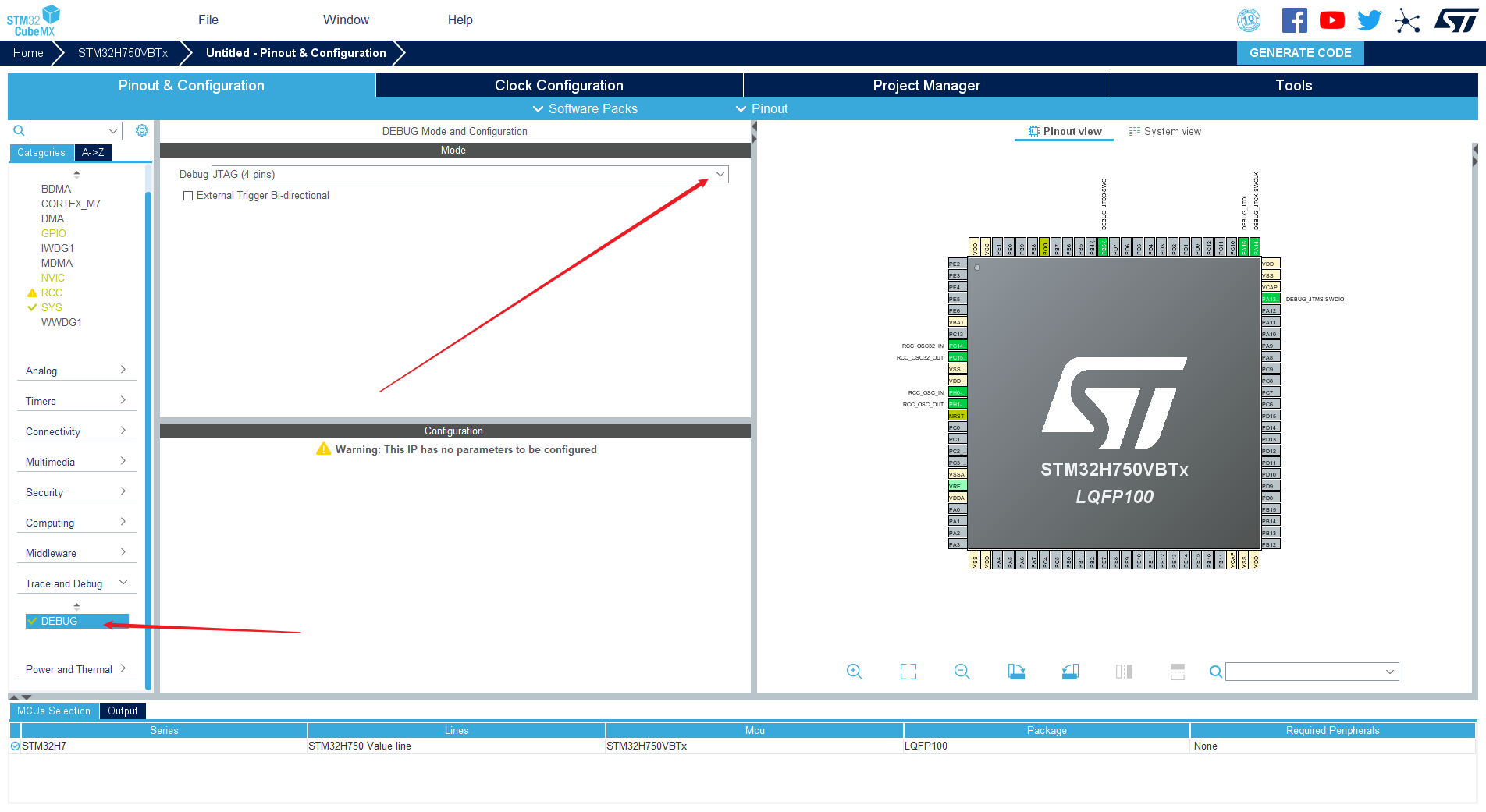Viewport: 1486px width, 812px height.
Task: Rotate the chip counterclockwise
Action: (1070, 672)
